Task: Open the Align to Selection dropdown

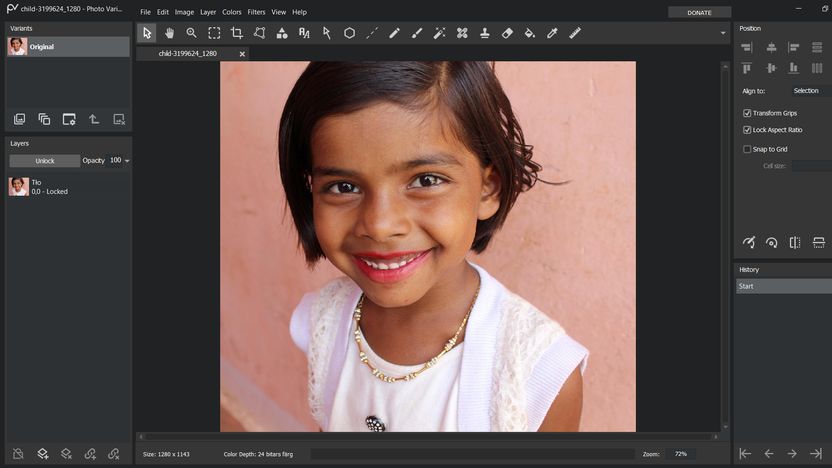Action: [x=811, y=91]
